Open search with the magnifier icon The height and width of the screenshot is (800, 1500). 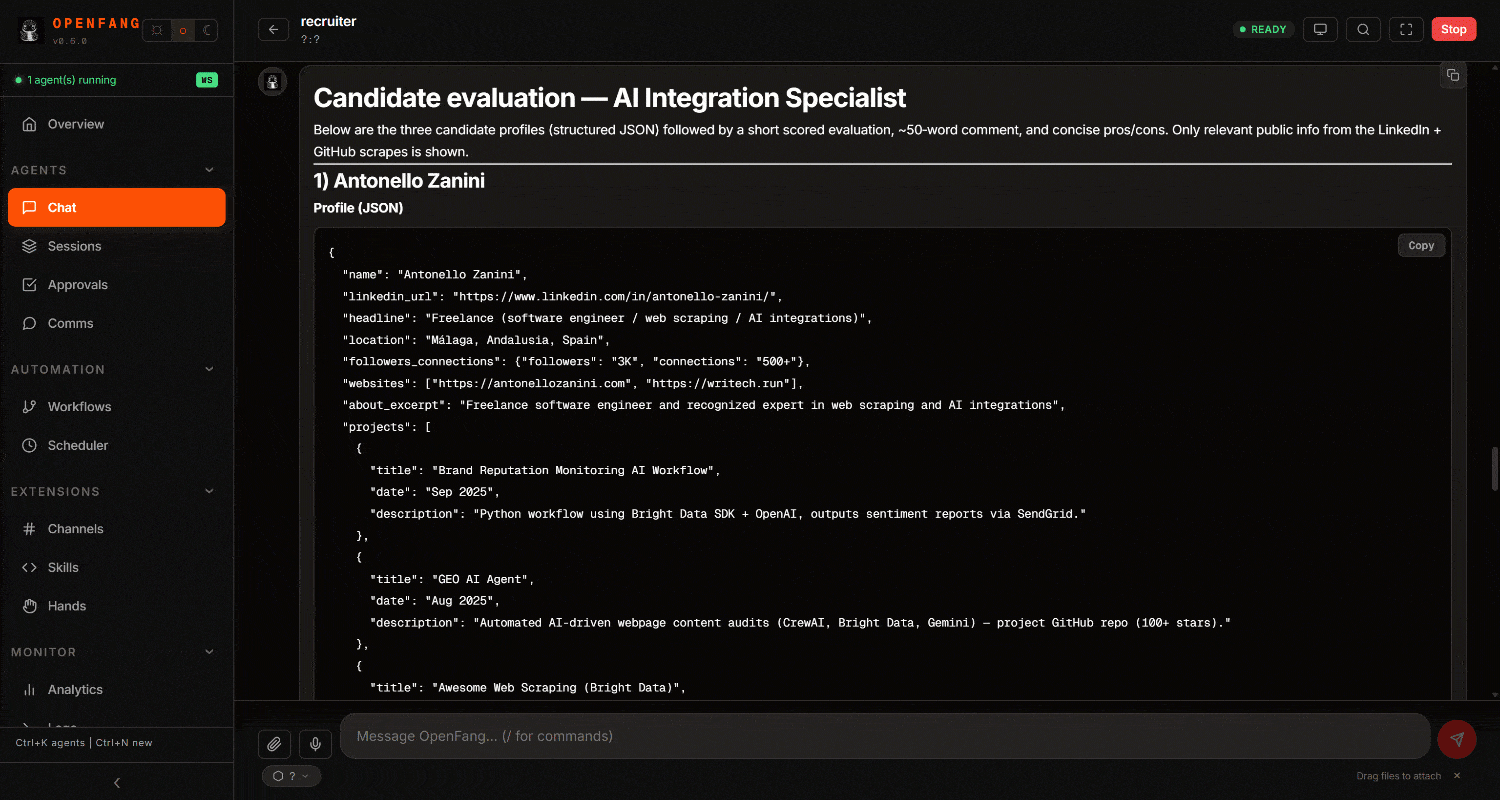tap(1363, 30)
